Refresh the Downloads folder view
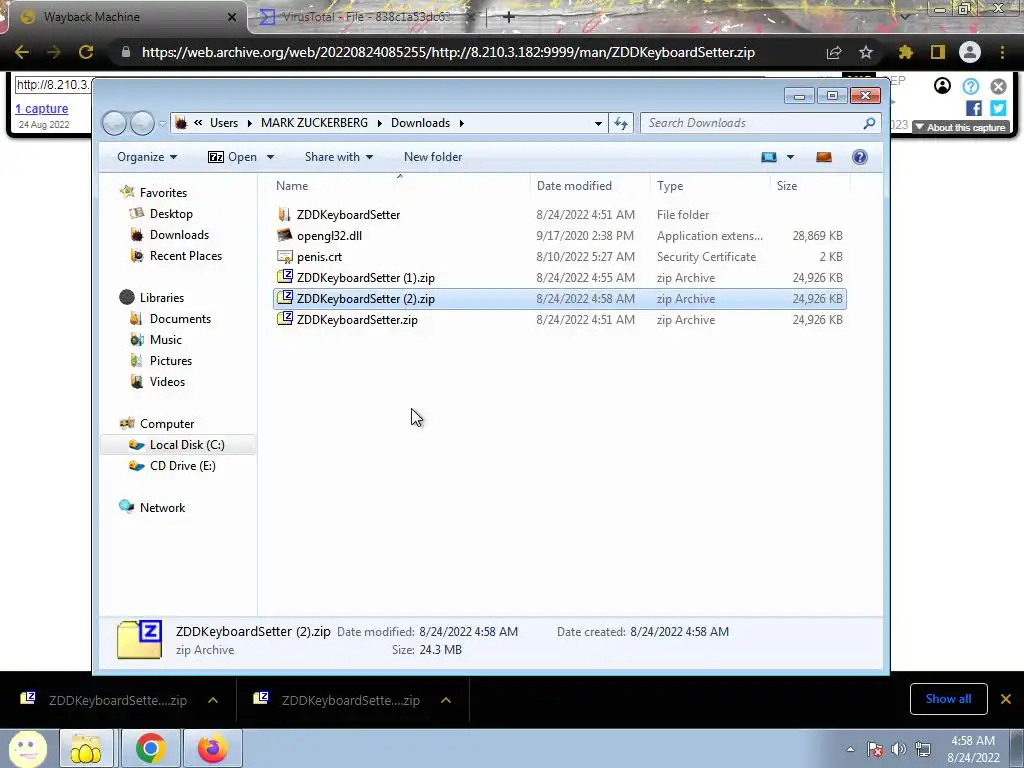This screenshot has width=1024, height=768. tap(620, 123)
